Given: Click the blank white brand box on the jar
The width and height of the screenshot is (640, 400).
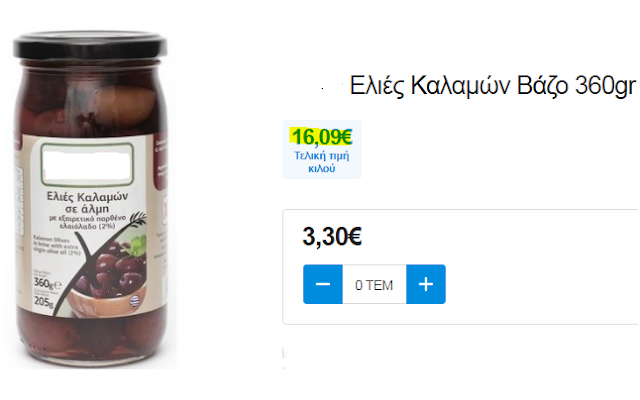Looking at the screenshot, I should (87, 164).
